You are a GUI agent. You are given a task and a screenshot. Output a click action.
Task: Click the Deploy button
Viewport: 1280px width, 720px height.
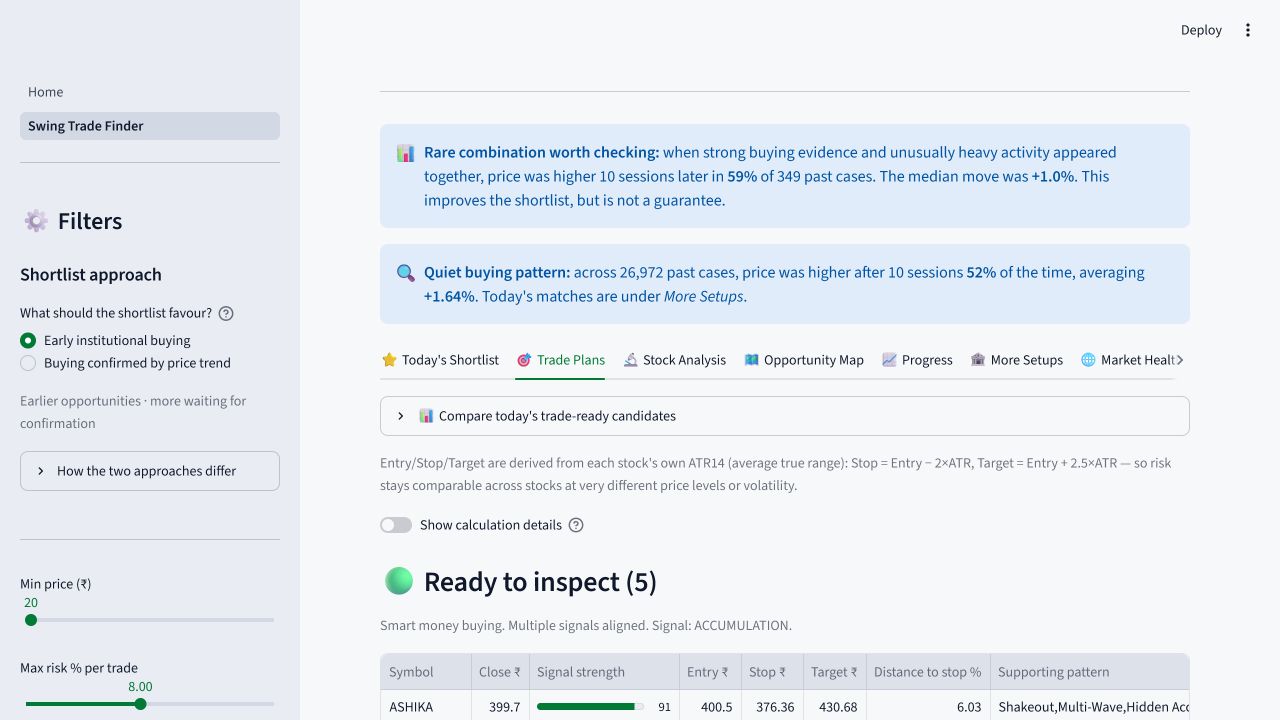click(1201, 30)
